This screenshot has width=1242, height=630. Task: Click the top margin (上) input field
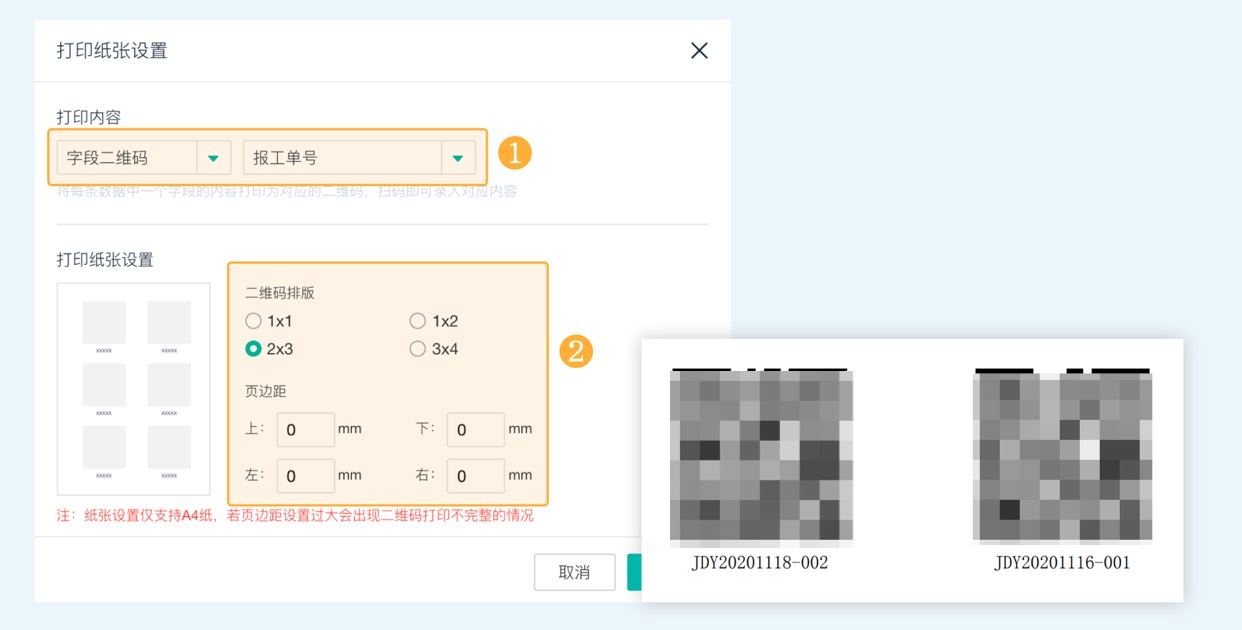[x=305, y=429]
